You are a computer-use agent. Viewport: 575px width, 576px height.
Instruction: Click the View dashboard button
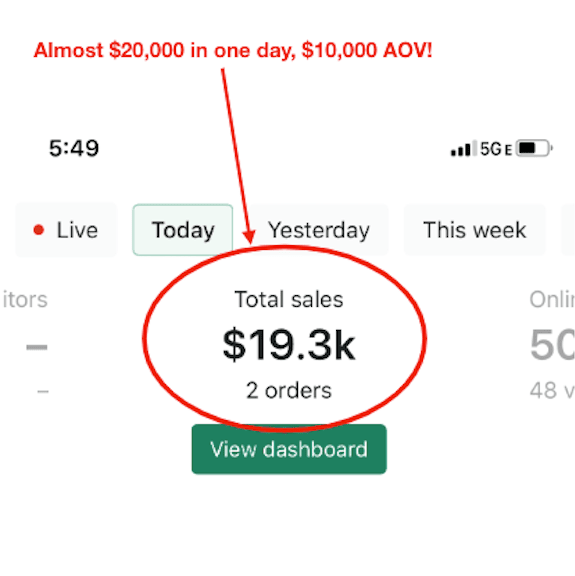tap(289, 449)
